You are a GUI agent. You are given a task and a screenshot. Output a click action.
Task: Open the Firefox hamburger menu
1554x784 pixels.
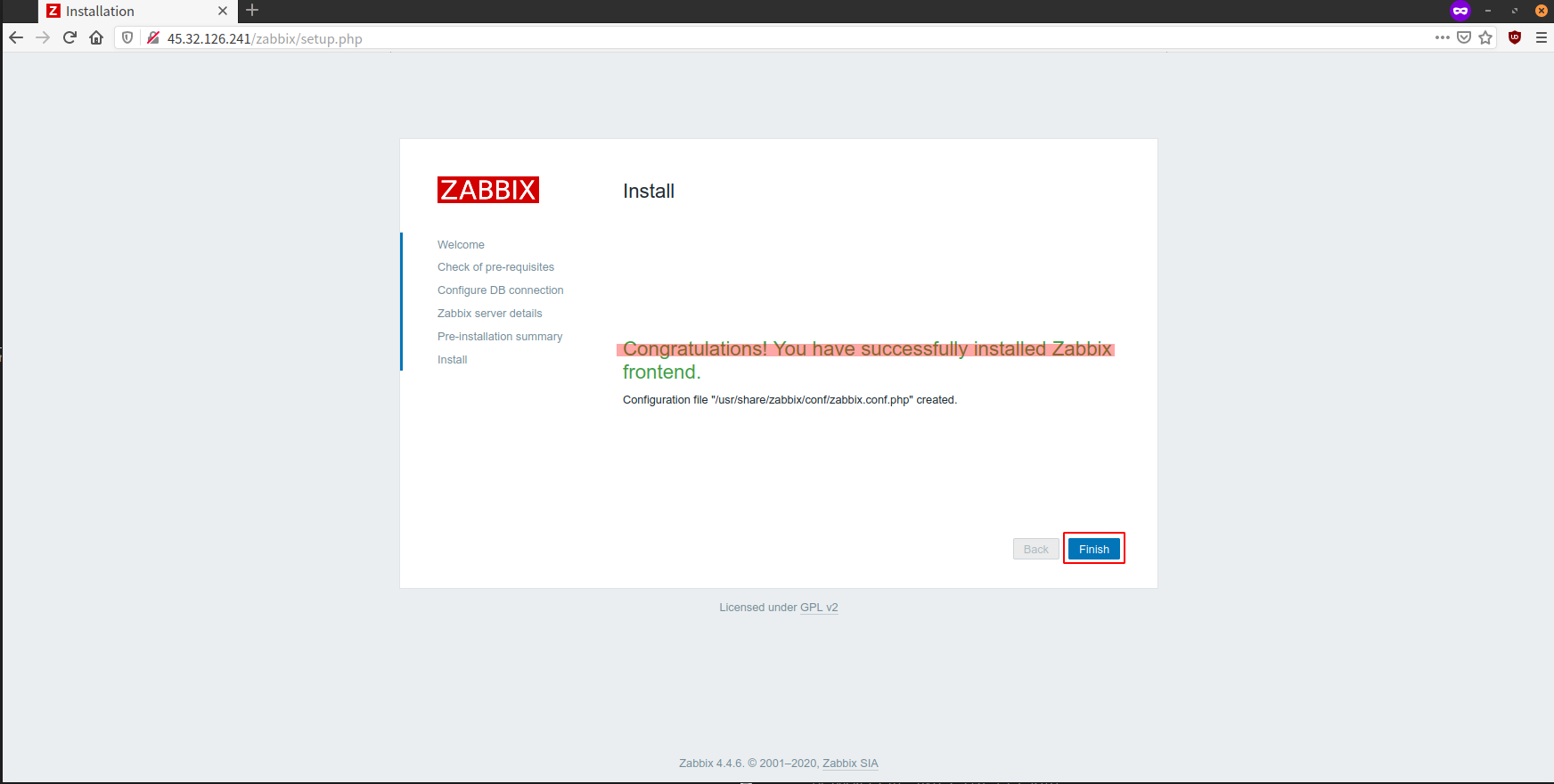click(x=1541, y=37)
